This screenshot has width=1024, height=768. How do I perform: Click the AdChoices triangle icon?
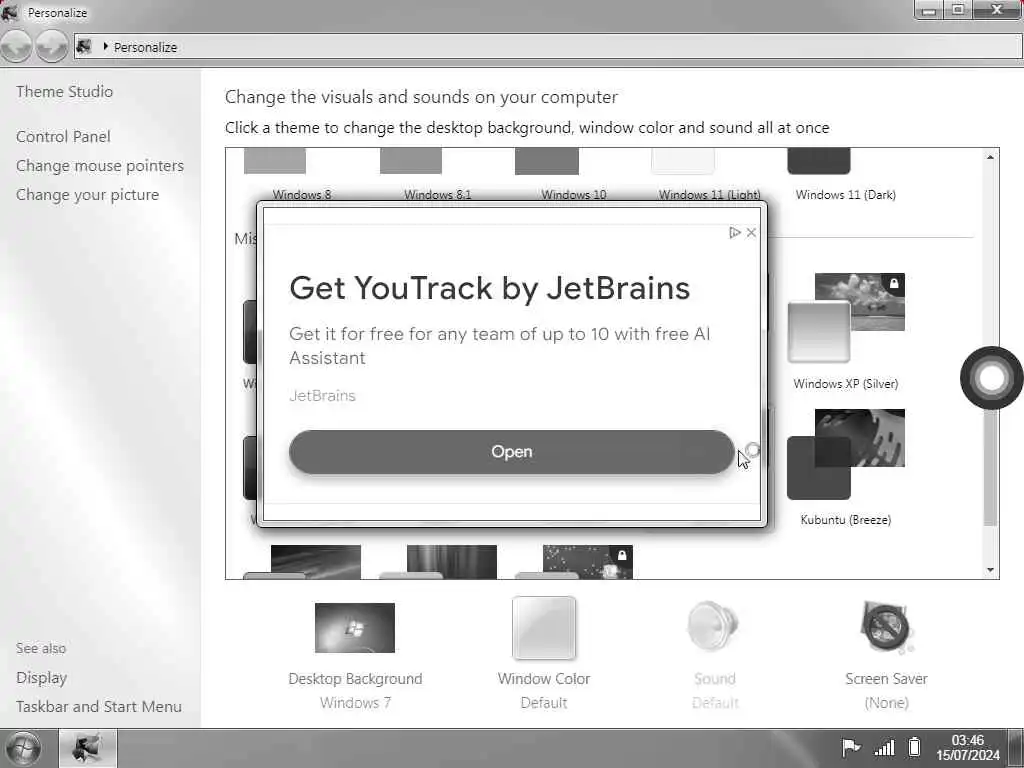click(x=735, y=232)
